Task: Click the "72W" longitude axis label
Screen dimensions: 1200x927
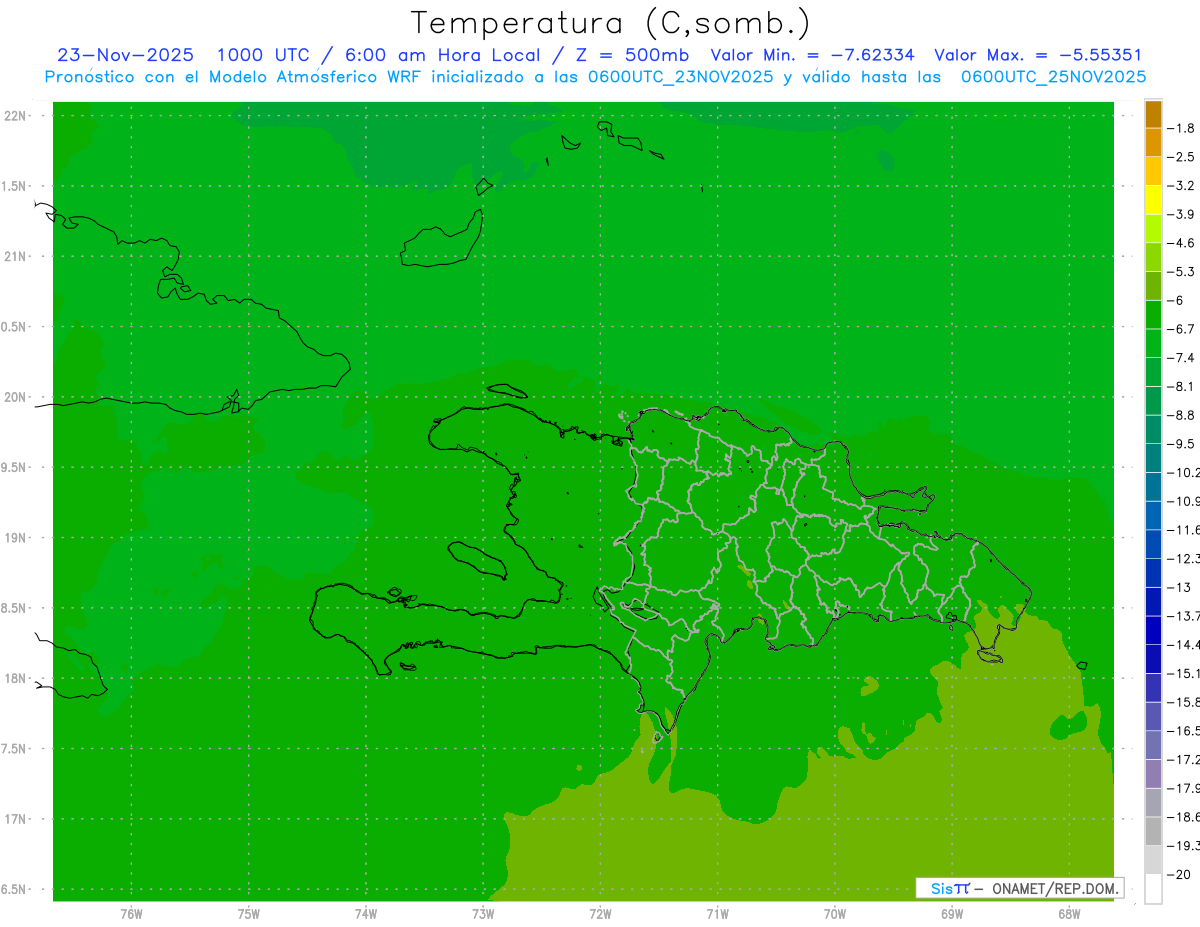Action: click(600, 914)
